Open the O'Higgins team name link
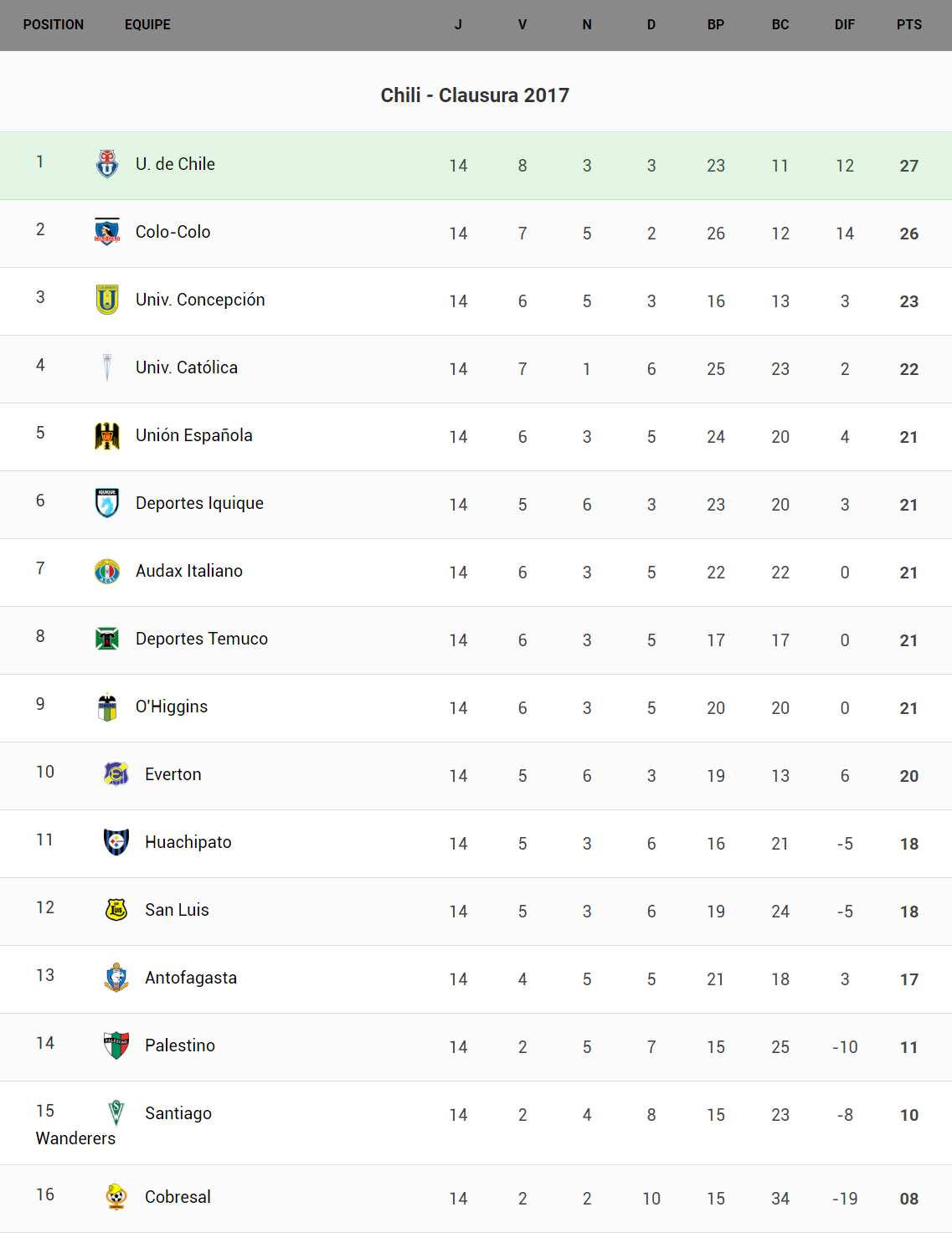This screenshot has height=1233, width=952. point(172,706)
